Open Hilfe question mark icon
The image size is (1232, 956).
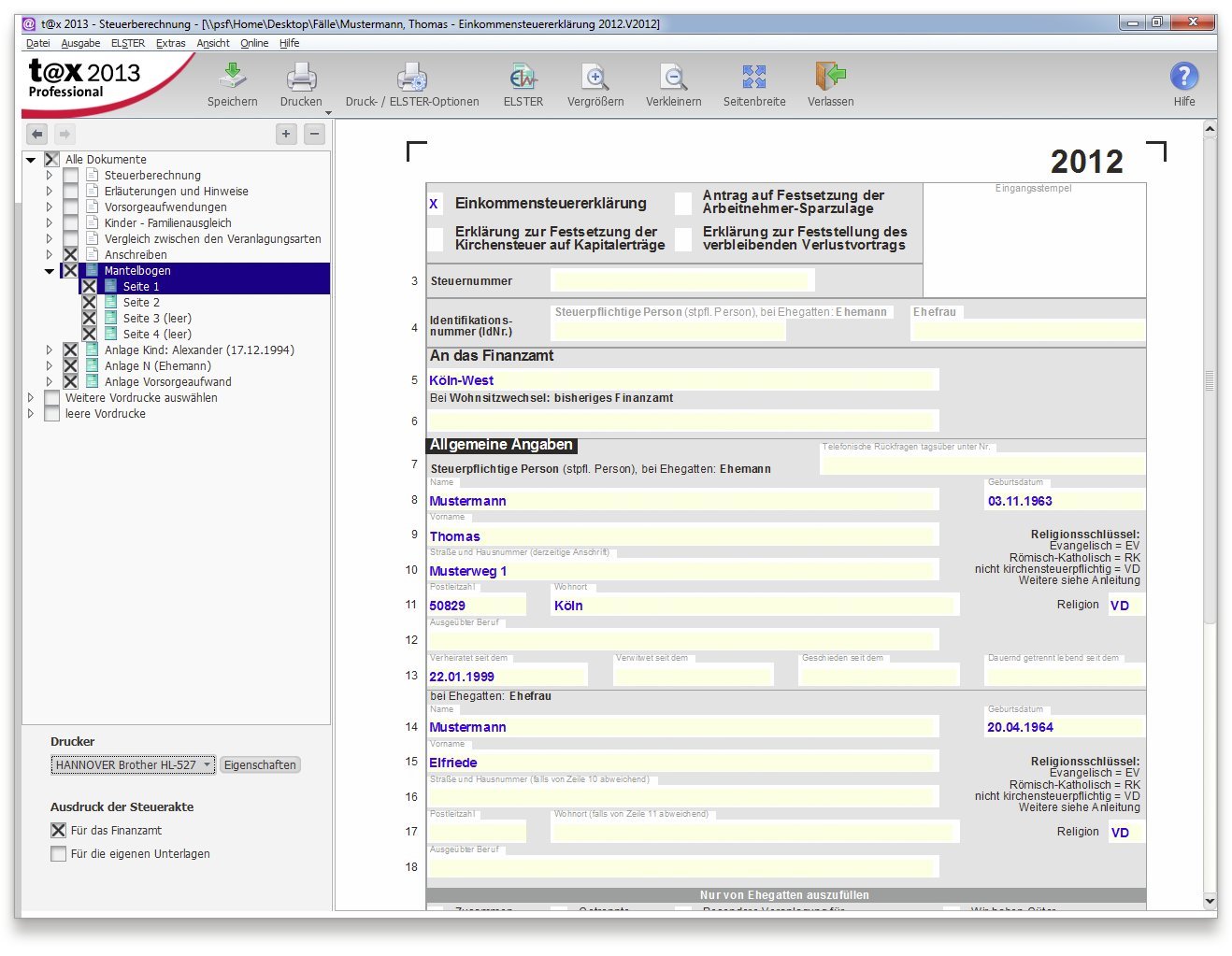click(1183, 77)
